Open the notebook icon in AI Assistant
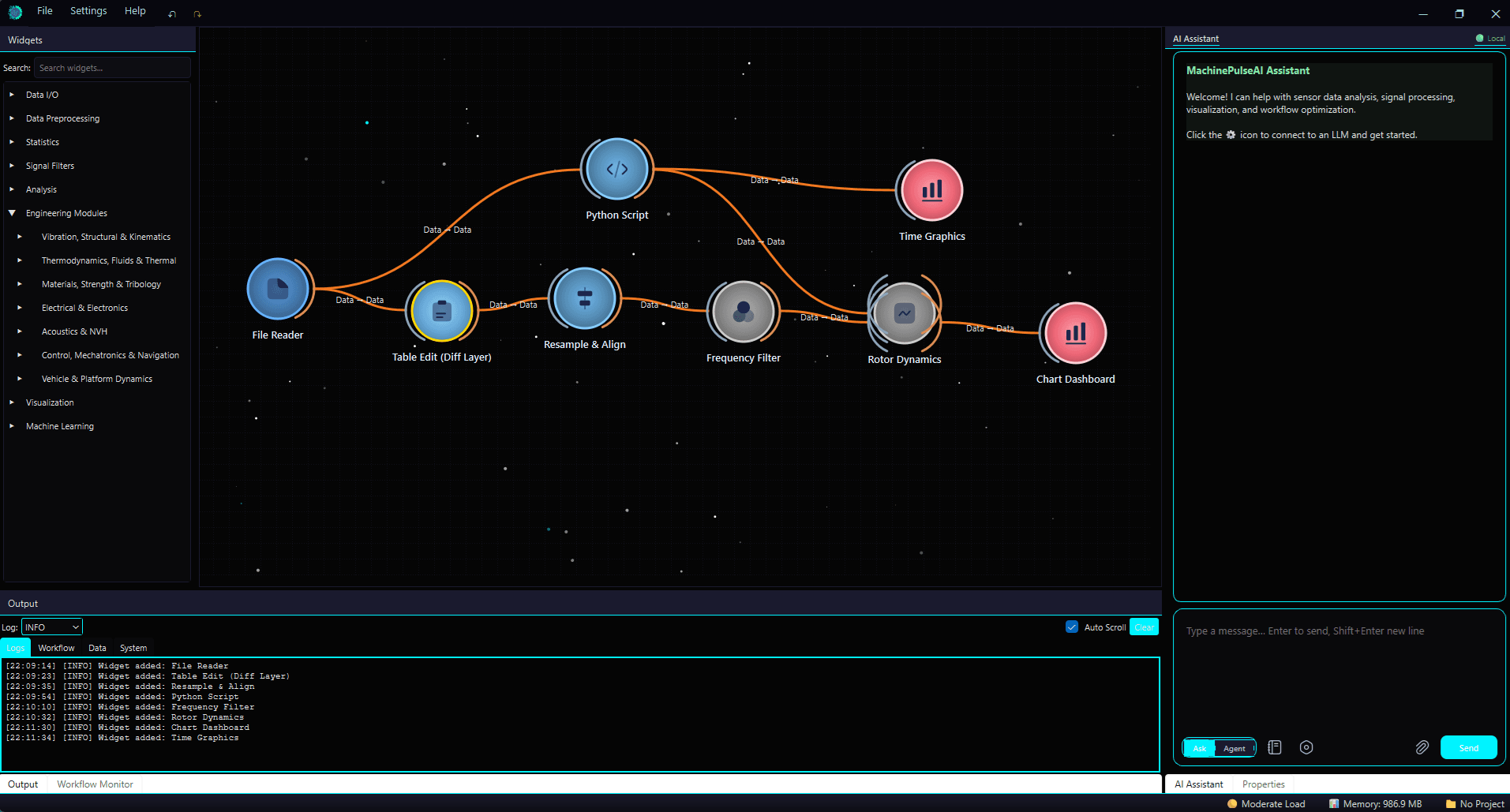This screenshot has height=812, width=1510. [x=1275, y=747]
